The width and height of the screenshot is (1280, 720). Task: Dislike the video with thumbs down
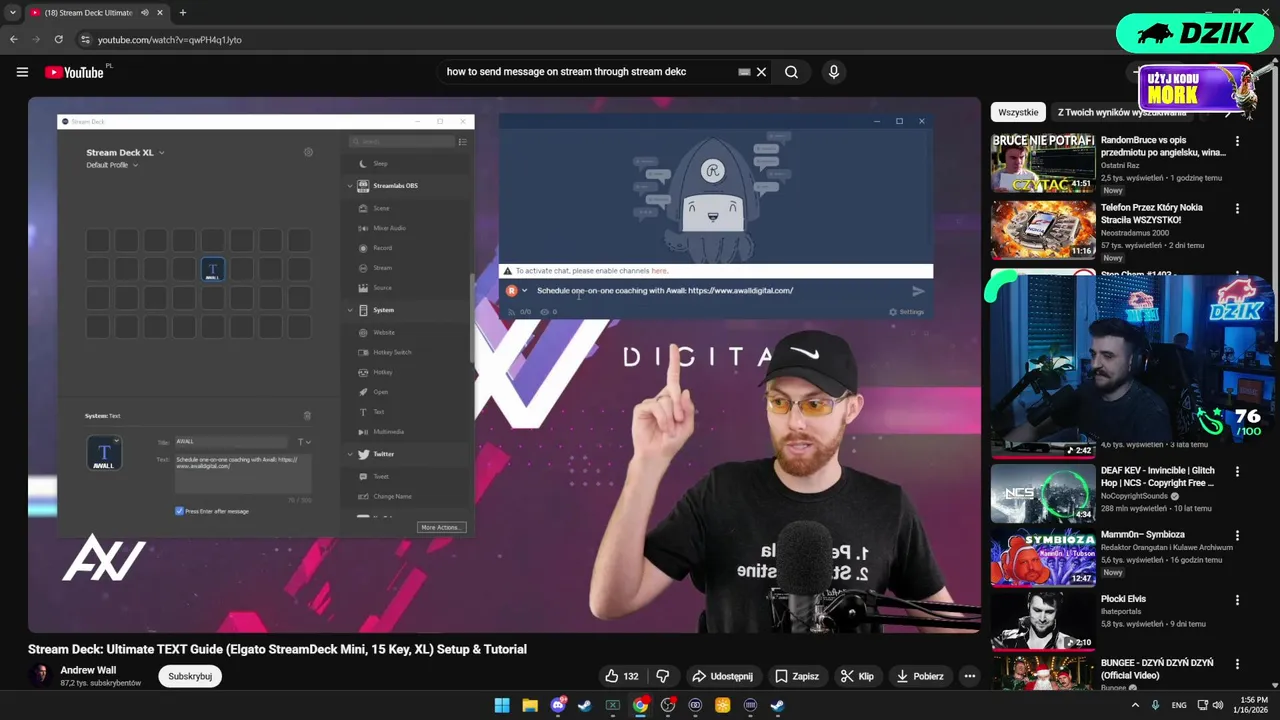coord(662,676)
